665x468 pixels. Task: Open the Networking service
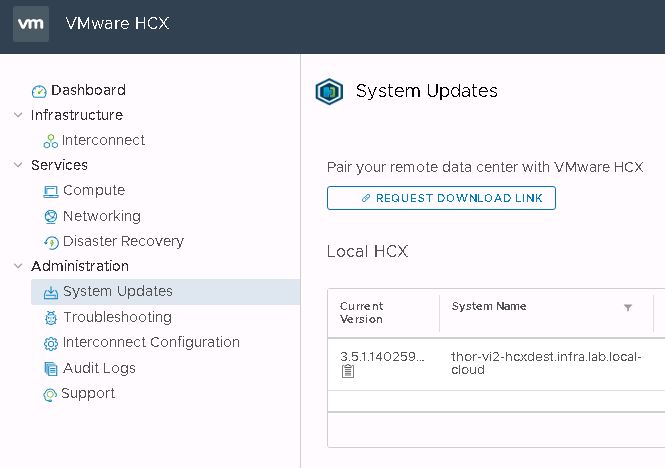[x=102, y=216]
